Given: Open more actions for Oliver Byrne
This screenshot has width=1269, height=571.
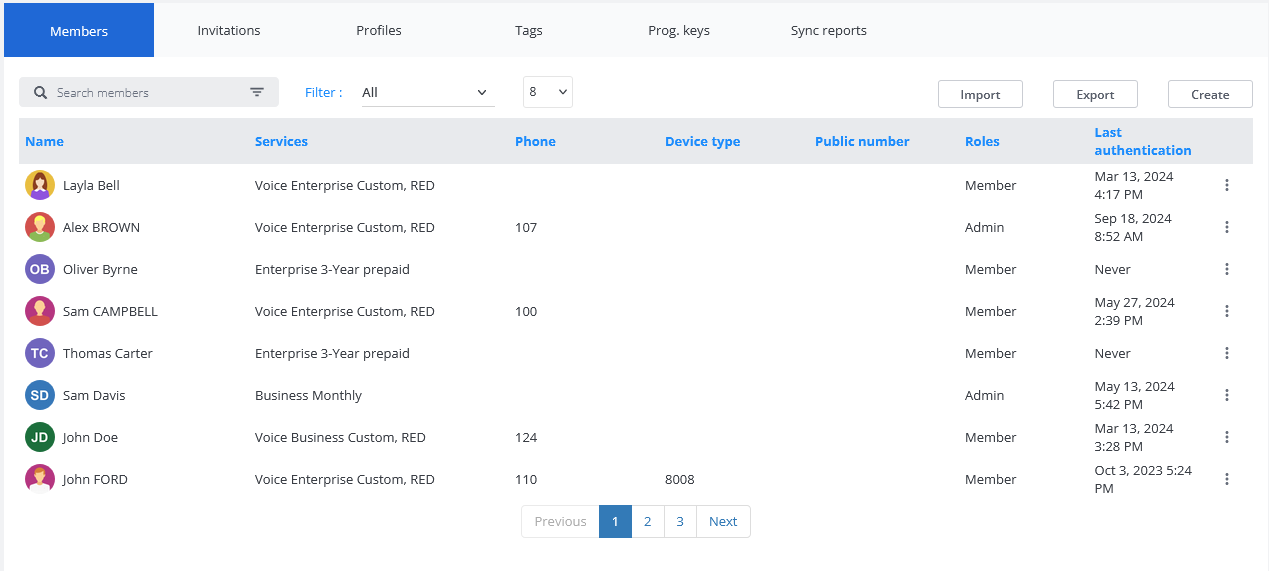Looking at the screenshot, I should click(x=1227, y=269).
